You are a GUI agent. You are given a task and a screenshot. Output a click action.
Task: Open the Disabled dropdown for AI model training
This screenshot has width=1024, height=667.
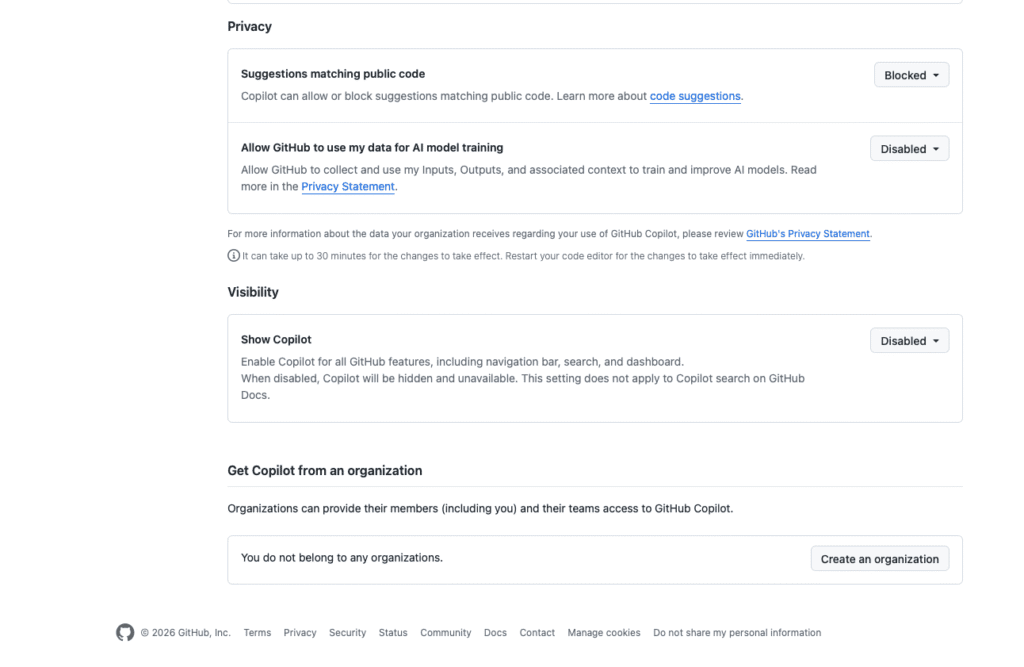909,149
